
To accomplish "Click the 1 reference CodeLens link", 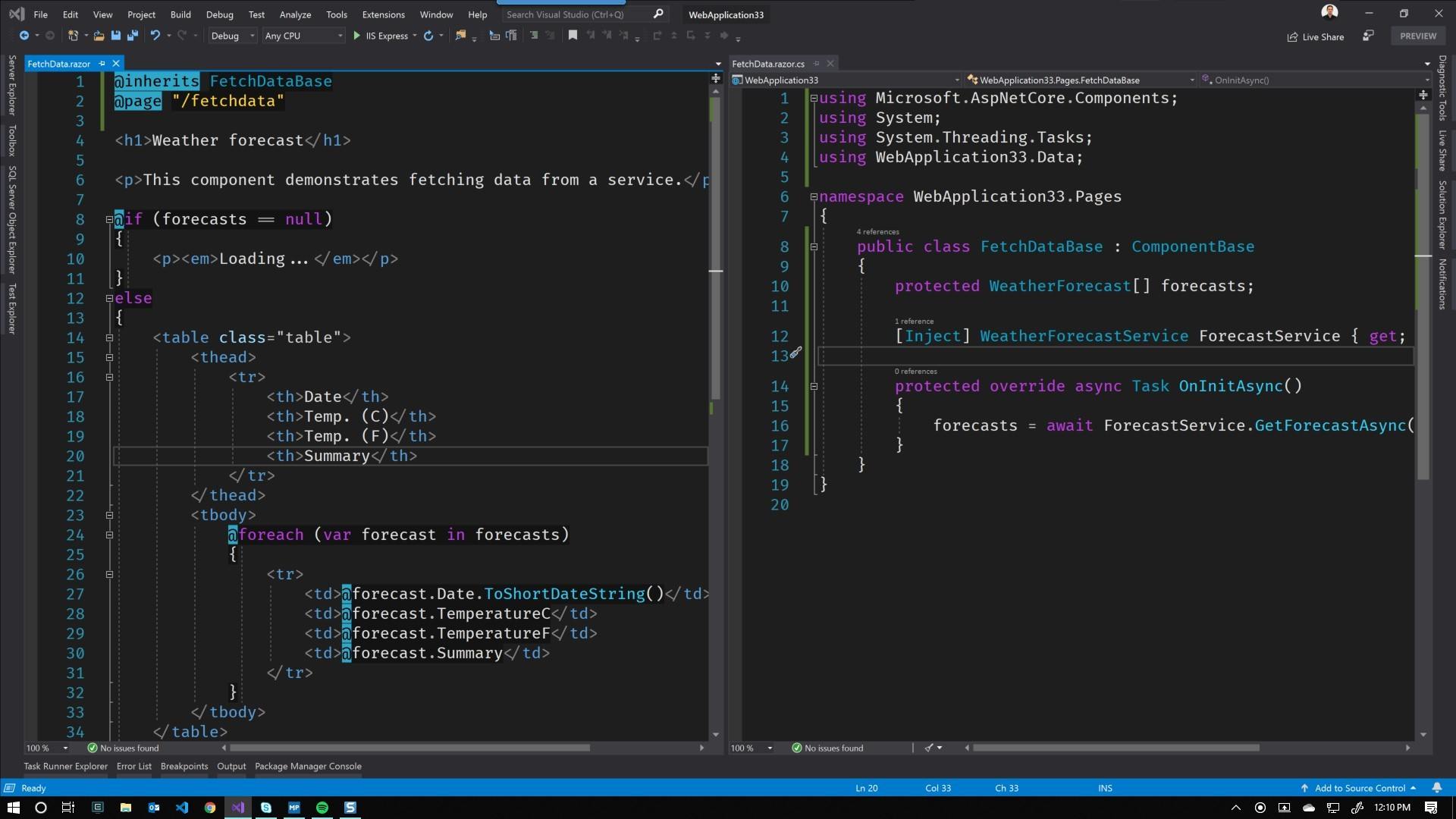I will click(x=914, y=321).
